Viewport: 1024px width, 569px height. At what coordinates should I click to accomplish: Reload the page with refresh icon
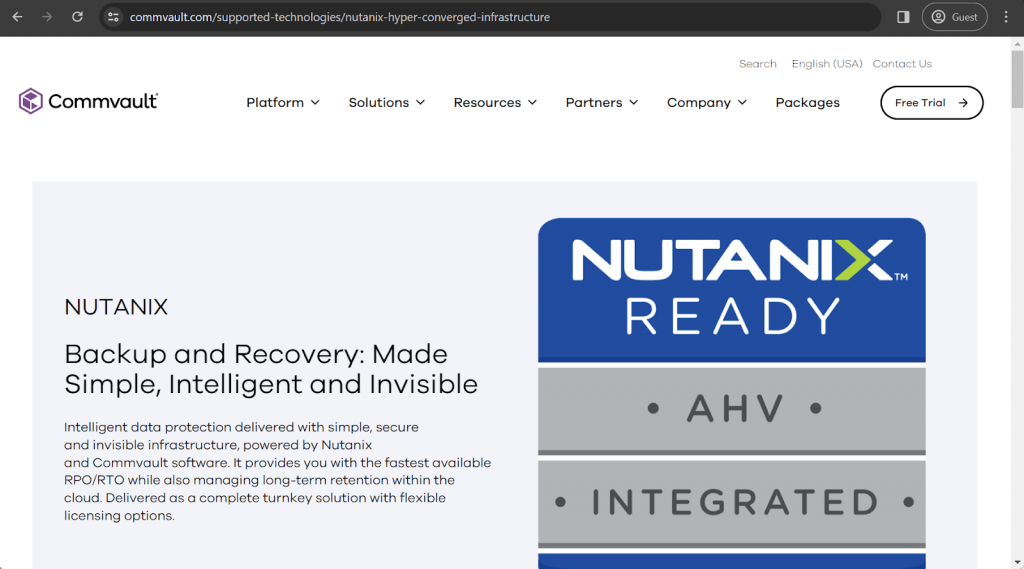[77, 17]
